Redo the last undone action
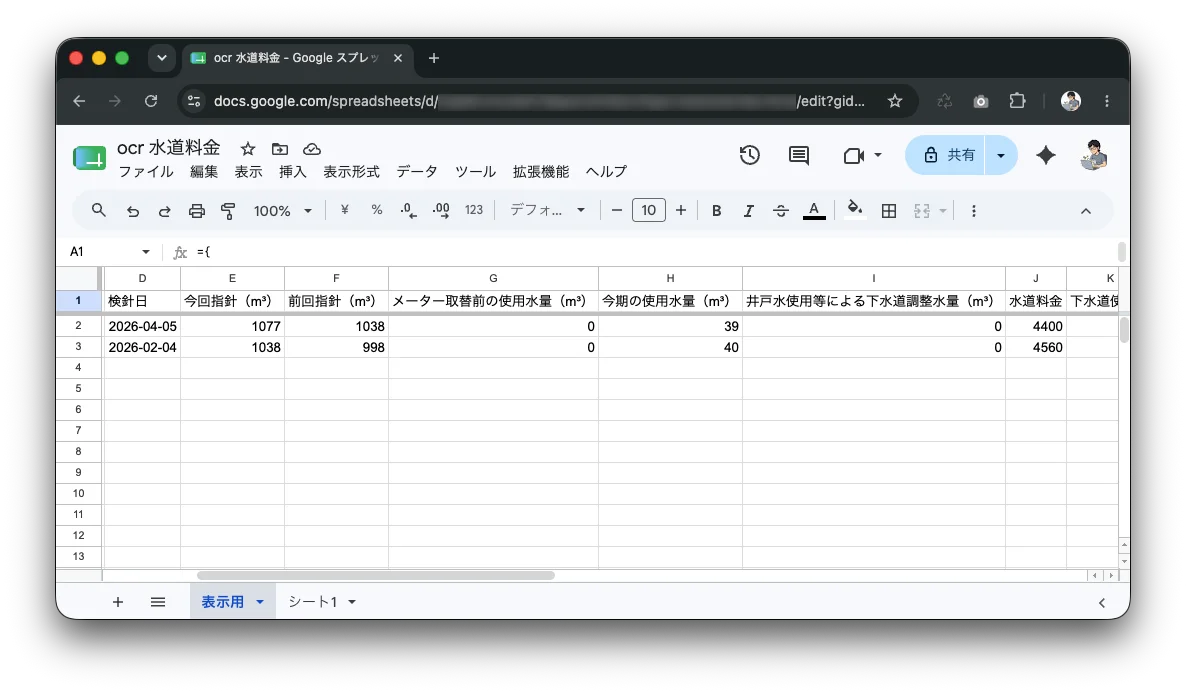Image resolution: width=1186 pixels, height=693 pixels. coord(164,211)
